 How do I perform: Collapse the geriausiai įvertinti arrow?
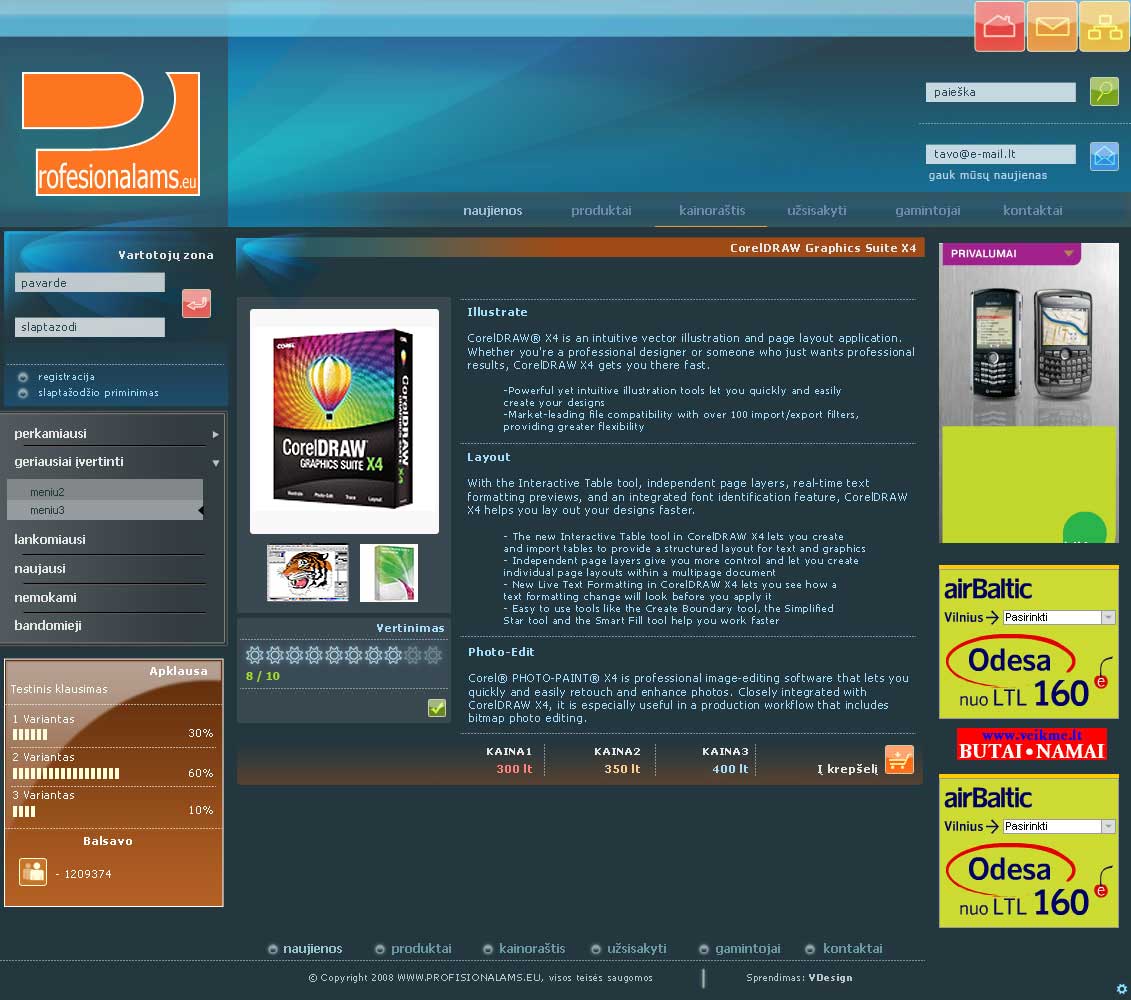pos(216,463)
